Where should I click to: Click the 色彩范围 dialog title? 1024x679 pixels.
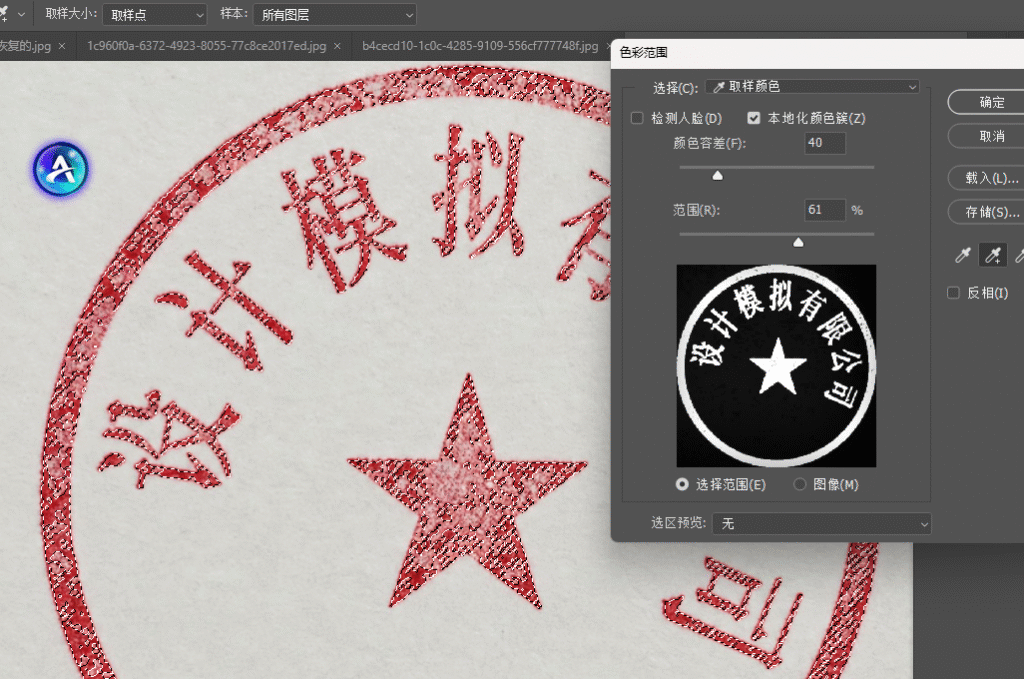coord(643,53)
